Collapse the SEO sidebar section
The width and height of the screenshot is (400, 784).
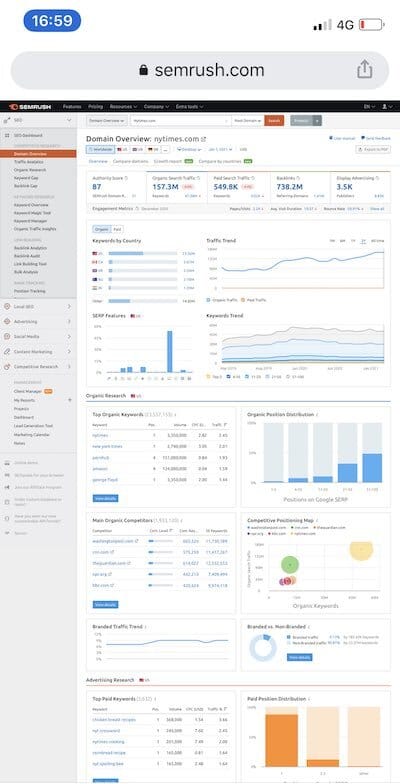tap(69, 120)
